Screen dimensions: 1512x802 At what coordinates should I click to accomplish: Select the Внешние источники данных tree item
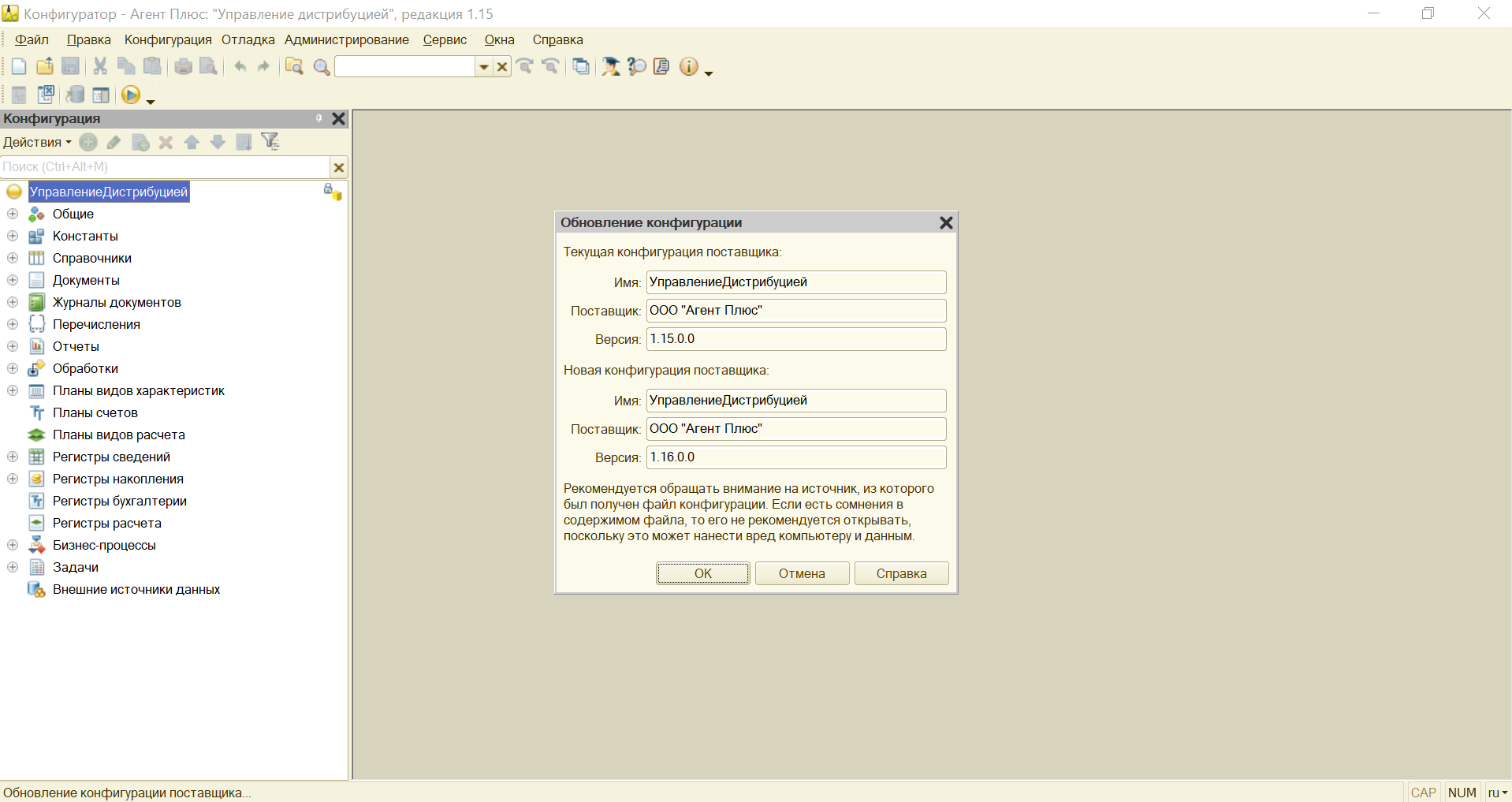point(136,589)
